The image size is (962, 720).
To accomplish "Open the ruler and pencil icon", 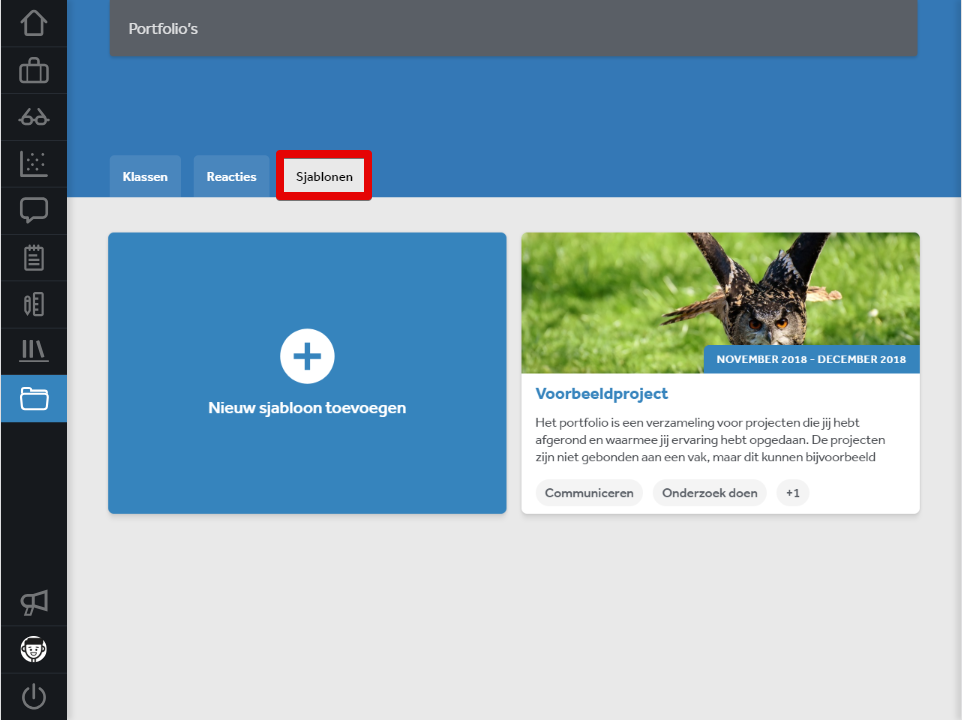I will [34, 304].
